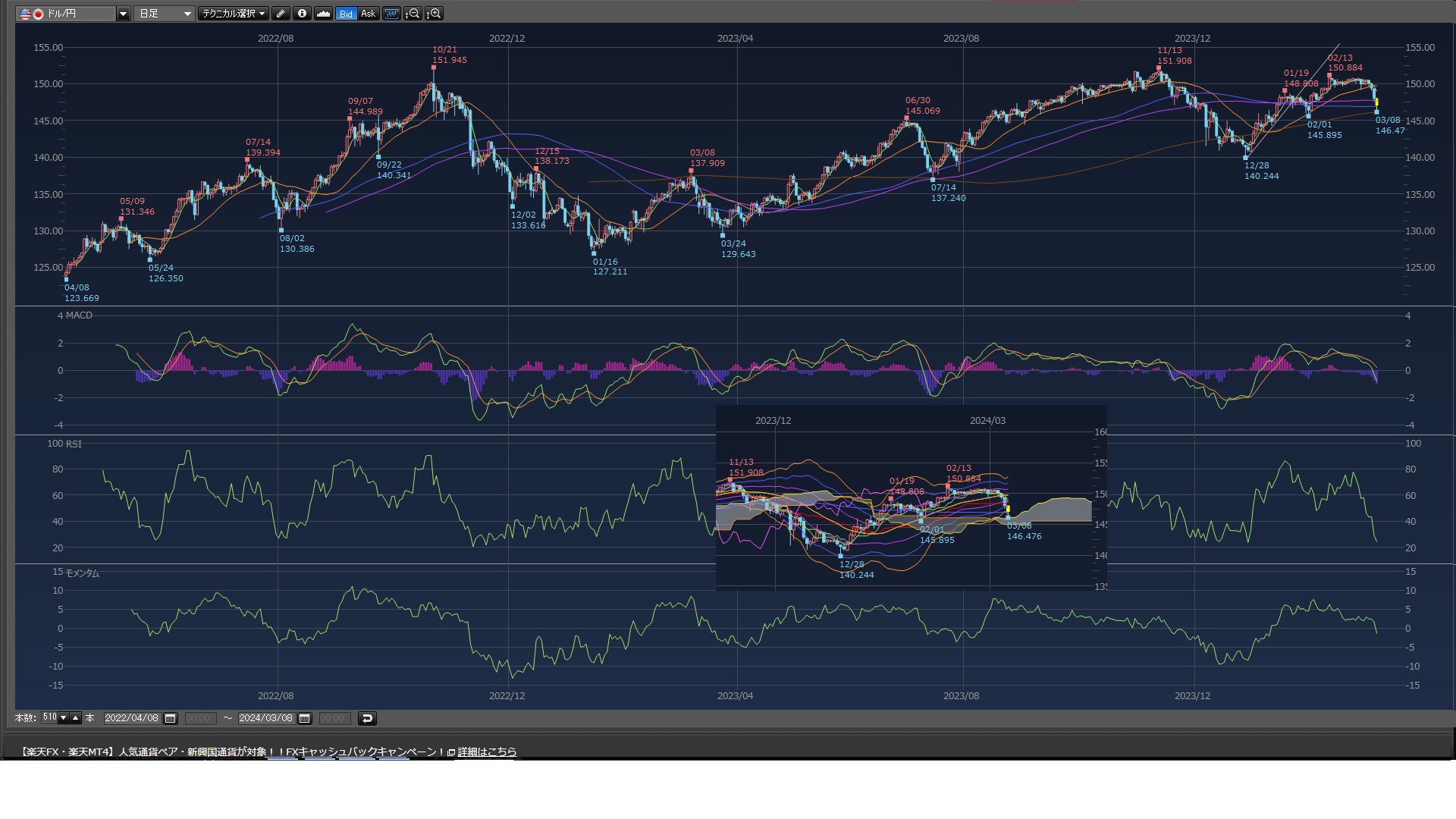
Task: Switch price display to Ask
Action: point(368,14)
